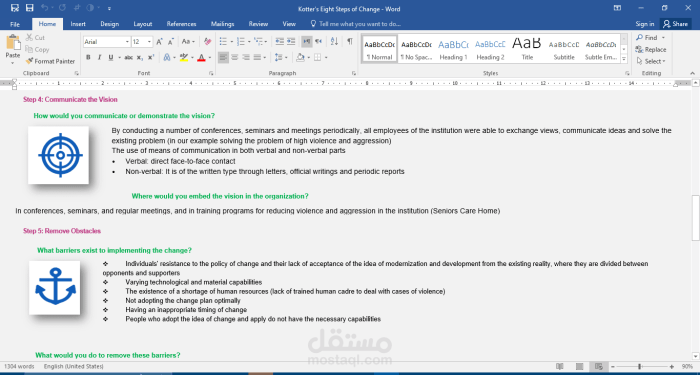Toggle right-to-left text direction
The height and width of the screenshot is (375, 700).
coord(318,42)
